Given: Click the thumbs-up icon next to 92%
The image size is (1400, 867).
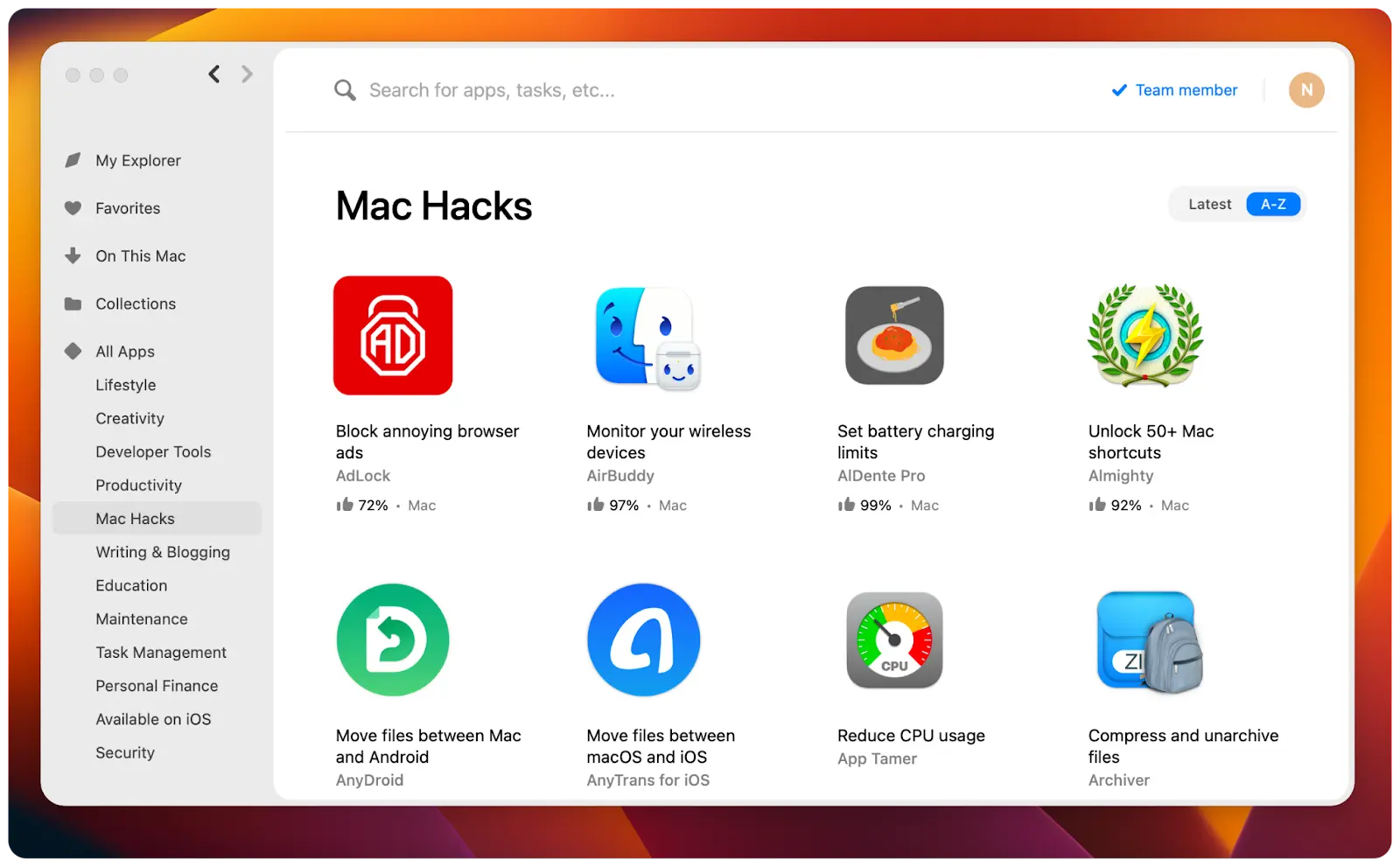Looking at the screenshot, I should [x=1097, y=505].
